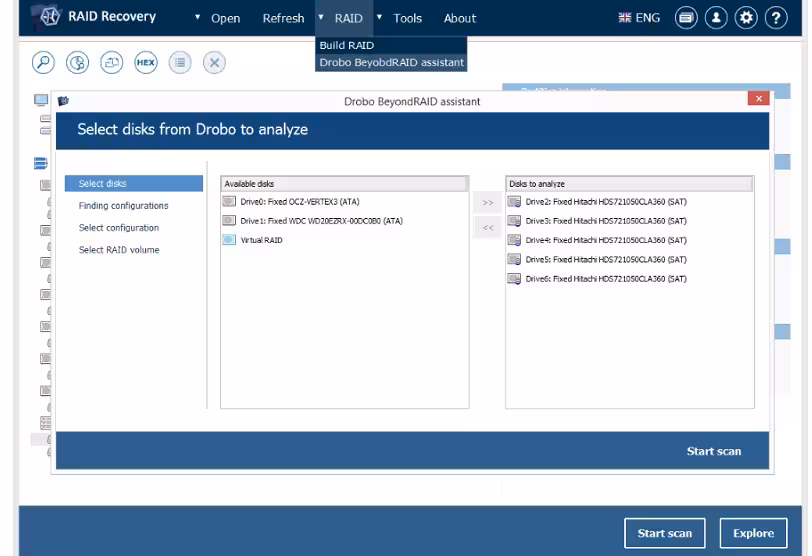The image size is (812, 556).
Task: Open the HEX viewer icon
Action: click(x=146, y=63)
